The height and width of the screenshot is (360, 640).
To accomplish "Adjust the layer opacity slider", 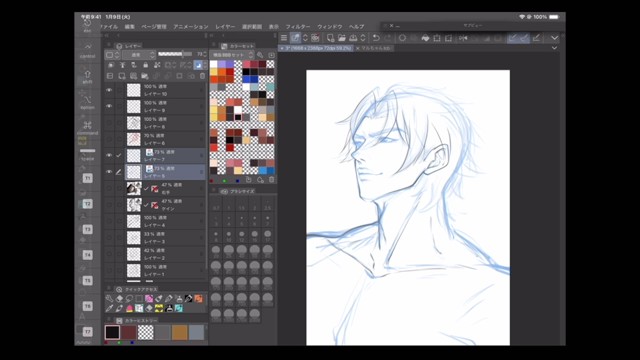I will tap(175, 54).
